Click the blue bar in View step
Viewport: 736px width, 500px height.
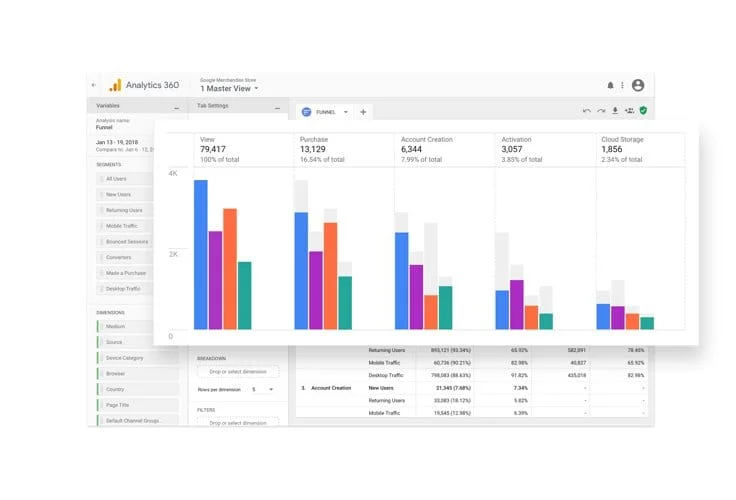pos(201,254)
